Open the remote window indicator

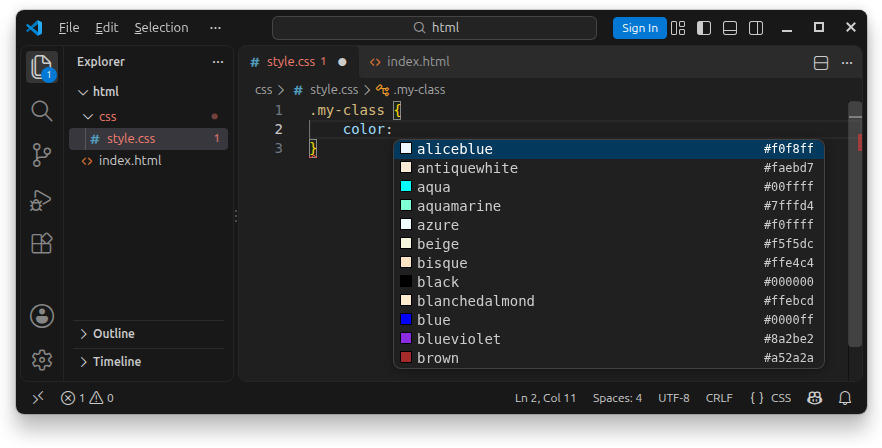coord(38,398)
